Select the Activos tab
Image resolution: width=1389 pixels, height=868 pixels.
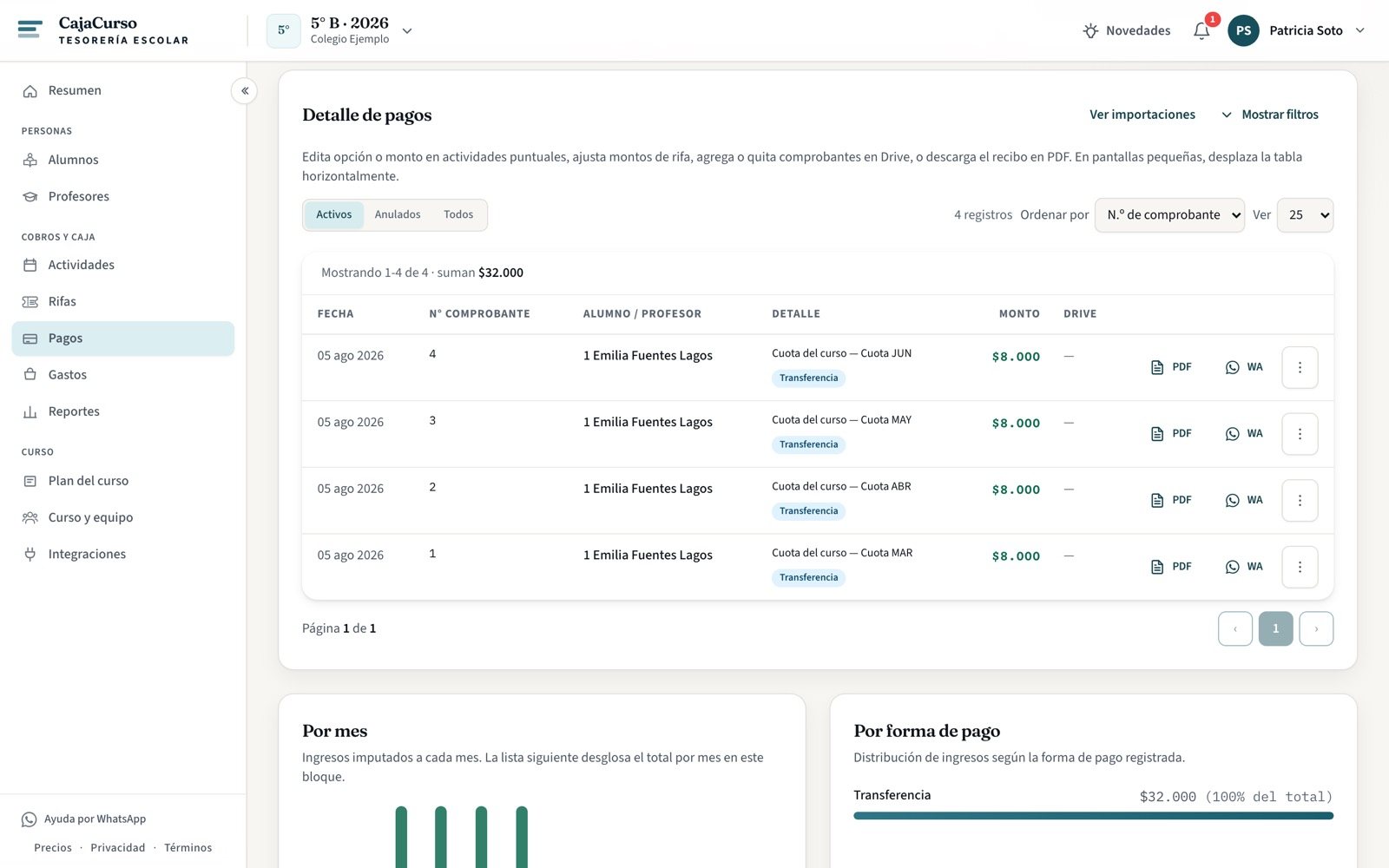coord(333,215)
